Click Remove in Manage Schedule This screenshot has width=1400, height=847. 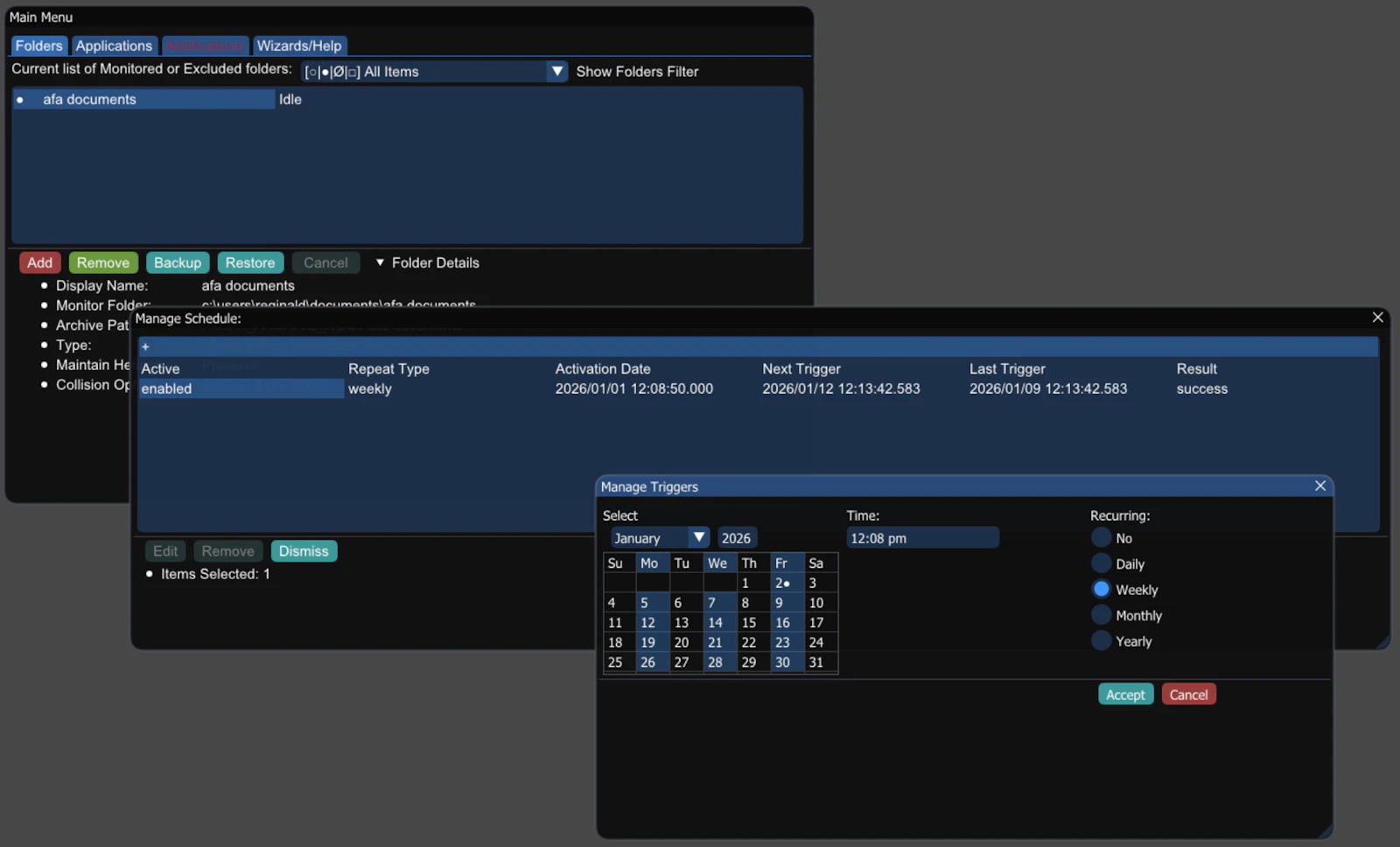pyautogui.click(x=227, y=551)
